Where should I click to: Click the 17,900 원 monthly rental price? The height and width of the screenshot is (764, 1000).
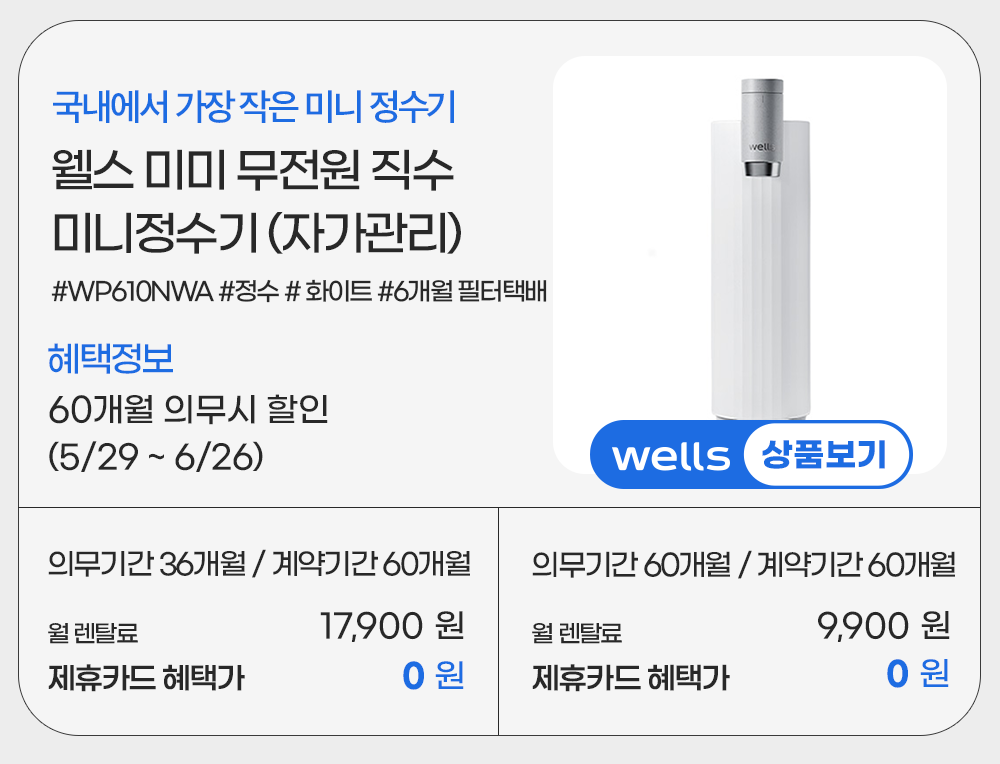pos(391,626)
